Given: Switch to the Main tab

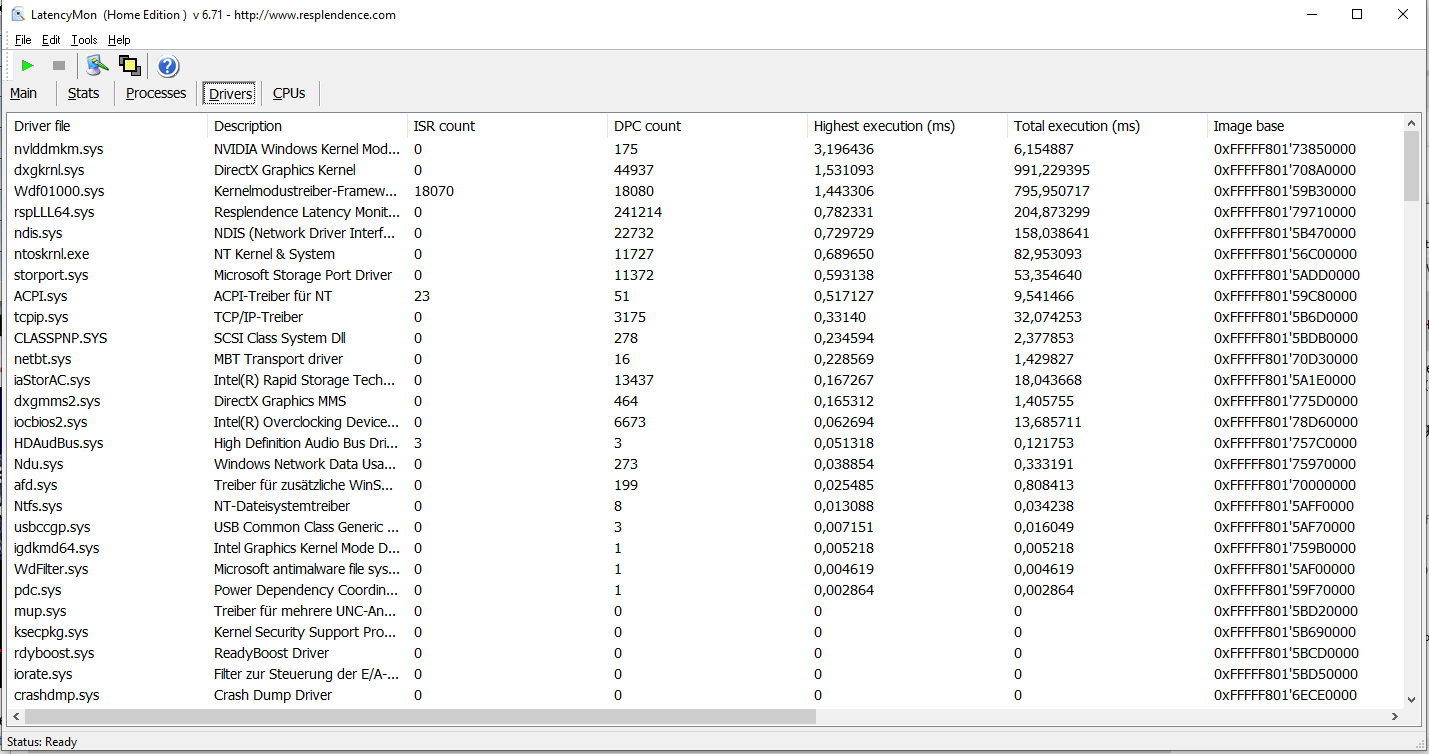Looking at the screenshot, I should pos(24,93).
